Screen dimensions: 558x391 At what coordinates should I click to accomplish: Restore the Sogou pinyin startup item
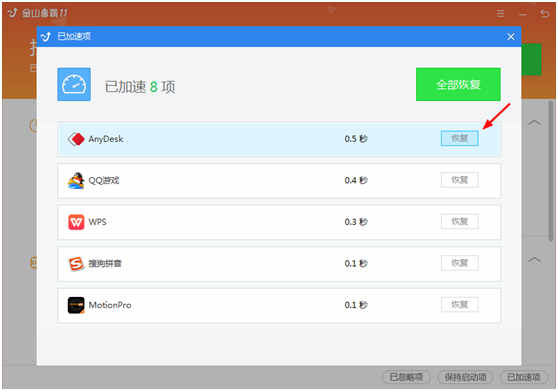459,263
